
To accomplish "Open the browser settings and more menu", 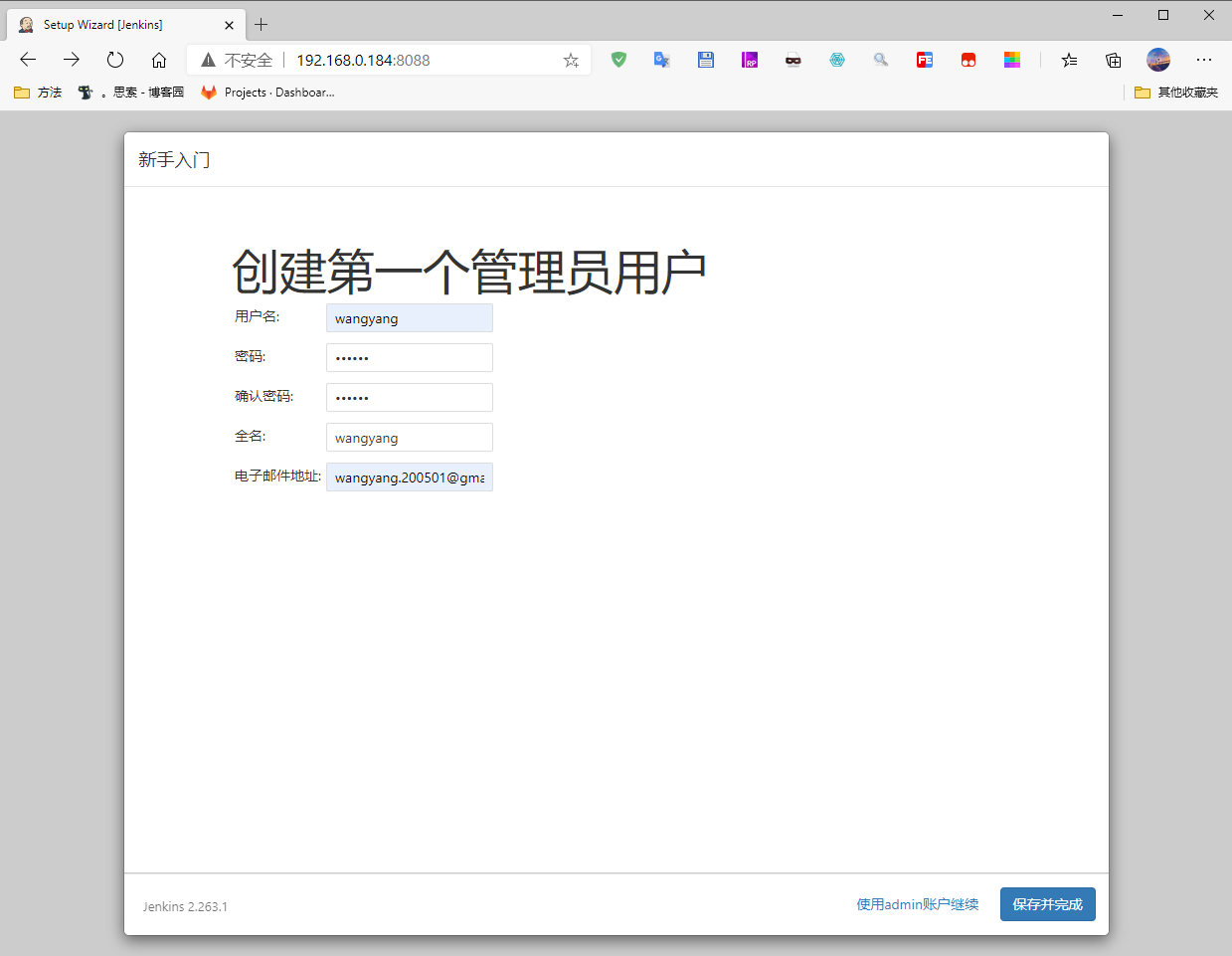I will pos(1204,60).
